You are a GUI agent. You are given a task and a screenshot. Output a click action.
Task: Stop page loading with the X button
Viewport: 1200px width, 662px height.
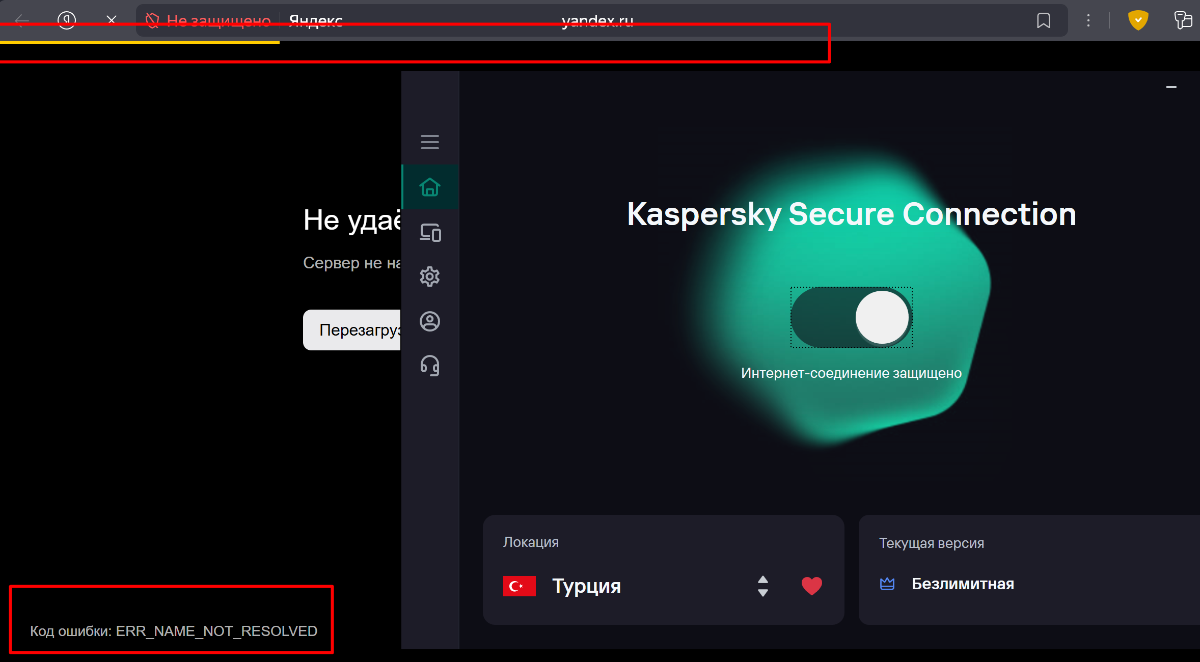[112, 20]
